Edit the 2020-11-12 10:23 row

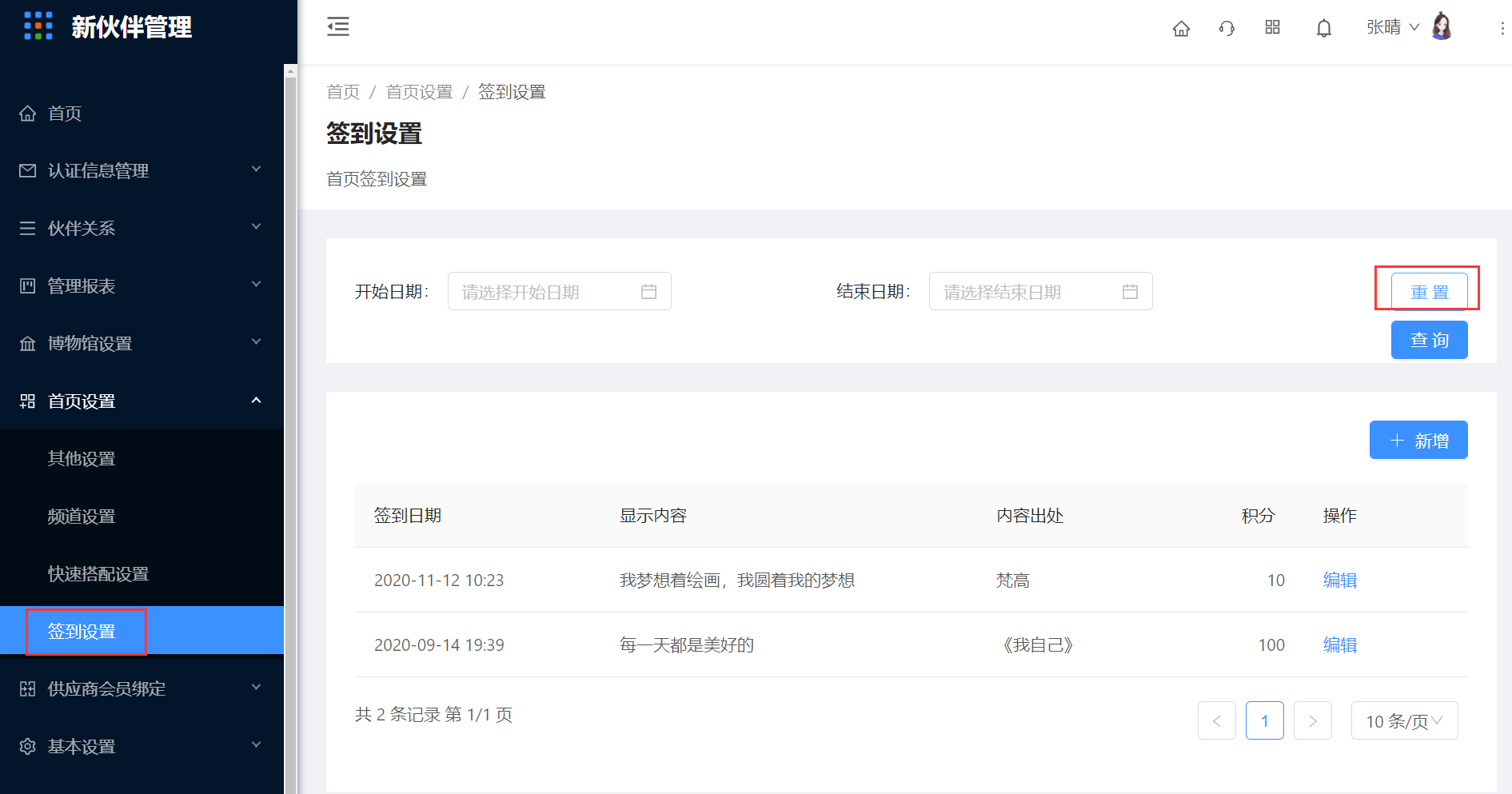pyautogui.click(x=1340, y=580)
